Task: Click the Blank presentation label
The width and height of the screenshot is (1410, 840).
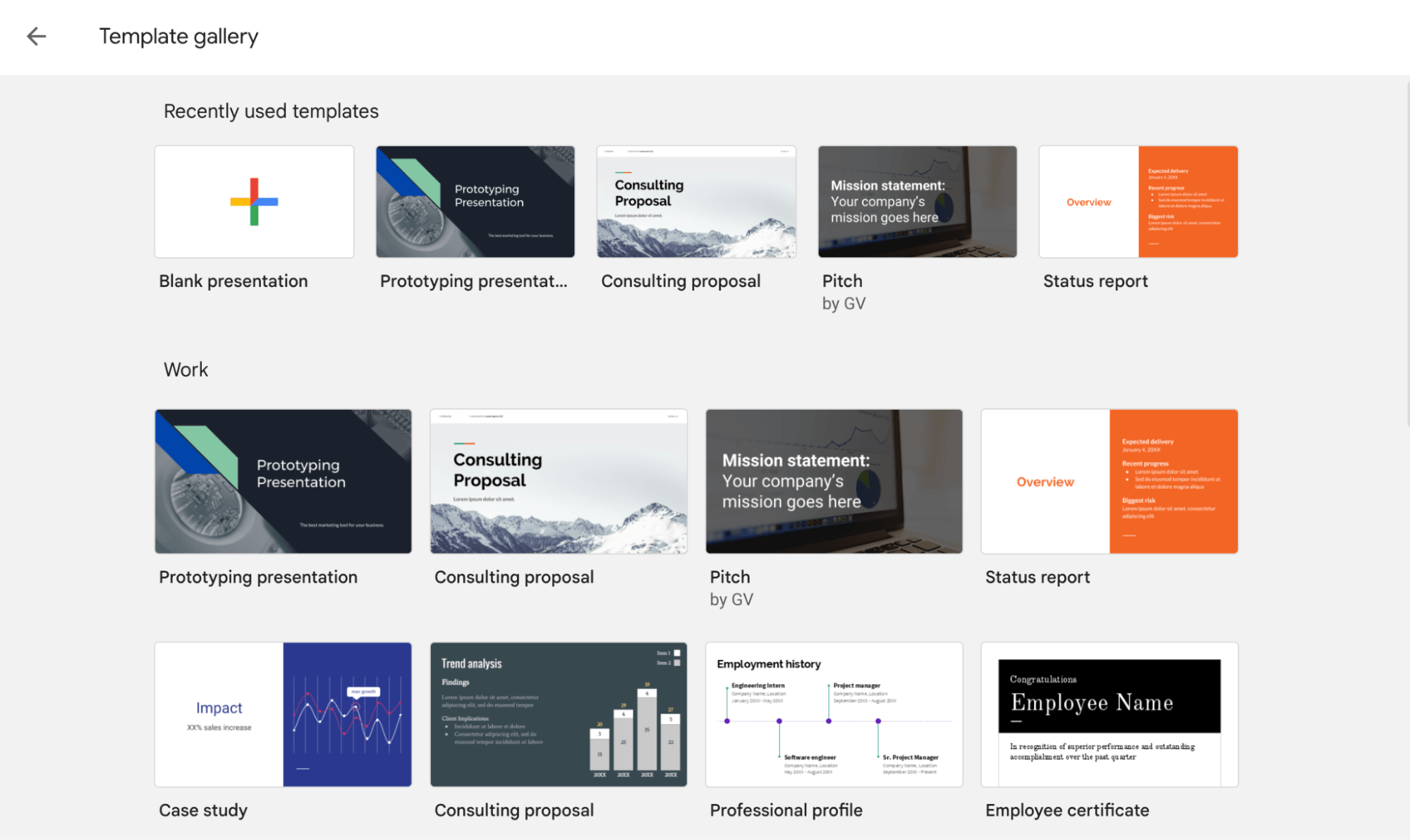Action: tap(233, 281)
